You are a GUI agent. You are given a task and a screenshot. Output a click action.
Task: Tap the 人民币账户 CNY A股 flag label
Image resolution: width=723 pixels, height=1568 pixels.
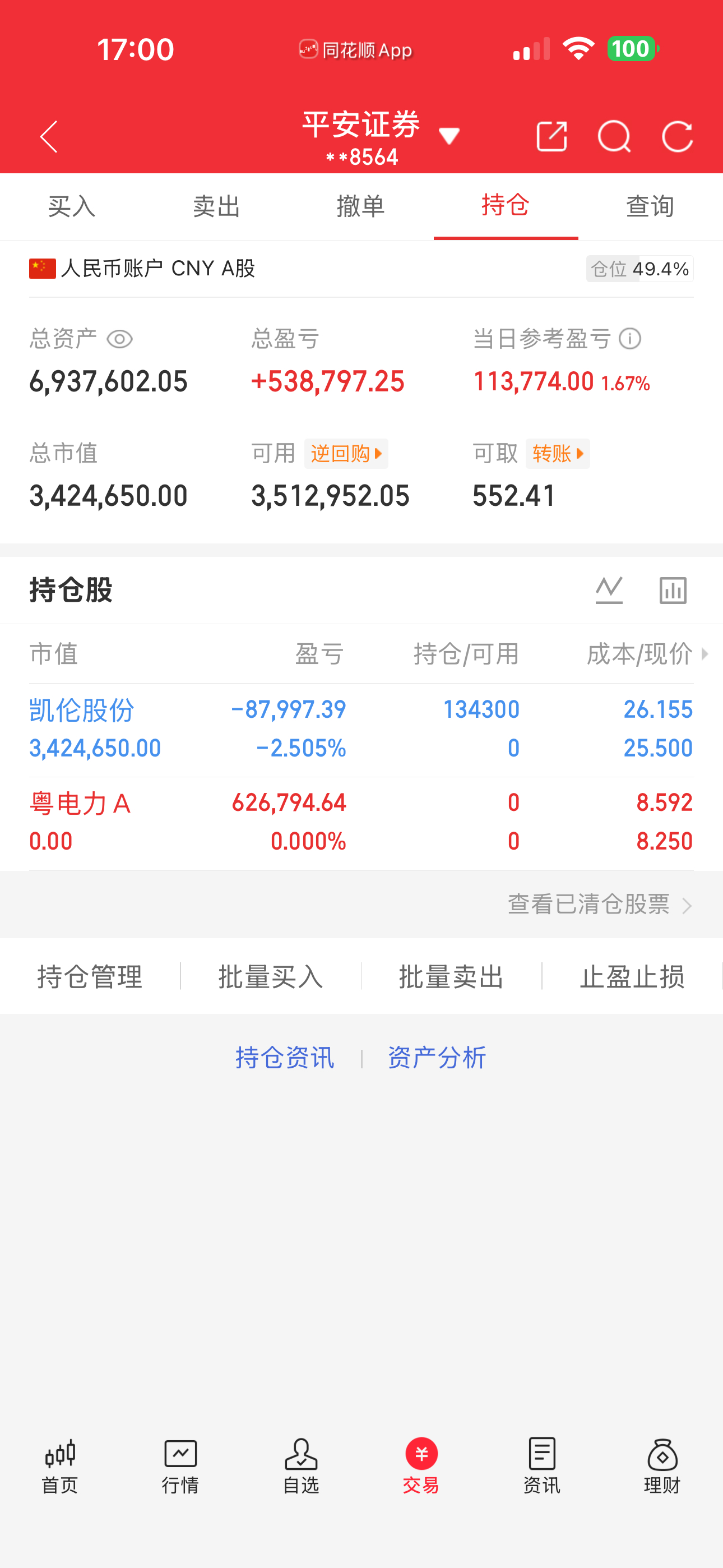[142, 269]
